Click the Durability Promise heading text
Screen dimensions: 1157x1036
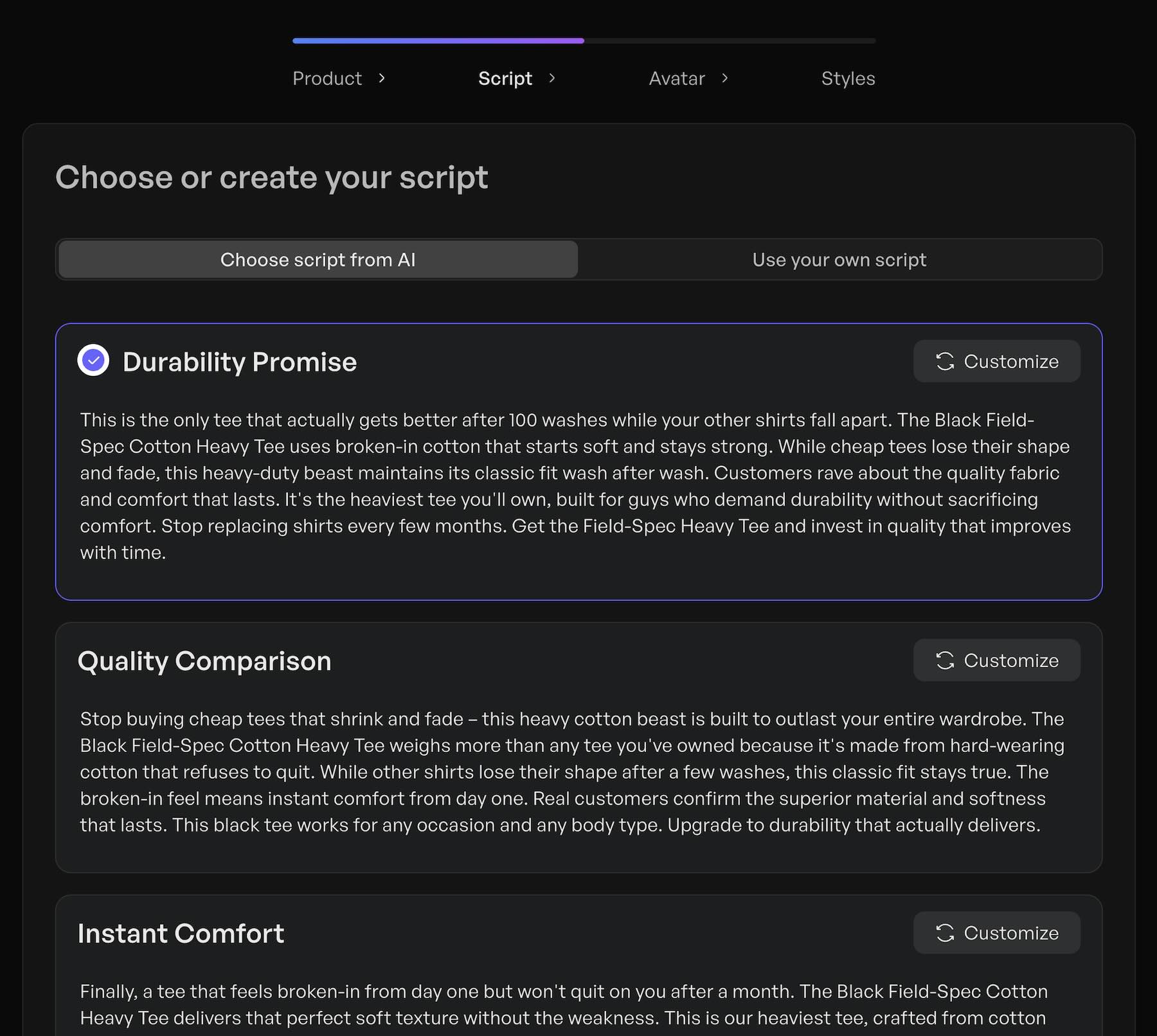pyautogui.click(x=240, y=361)
